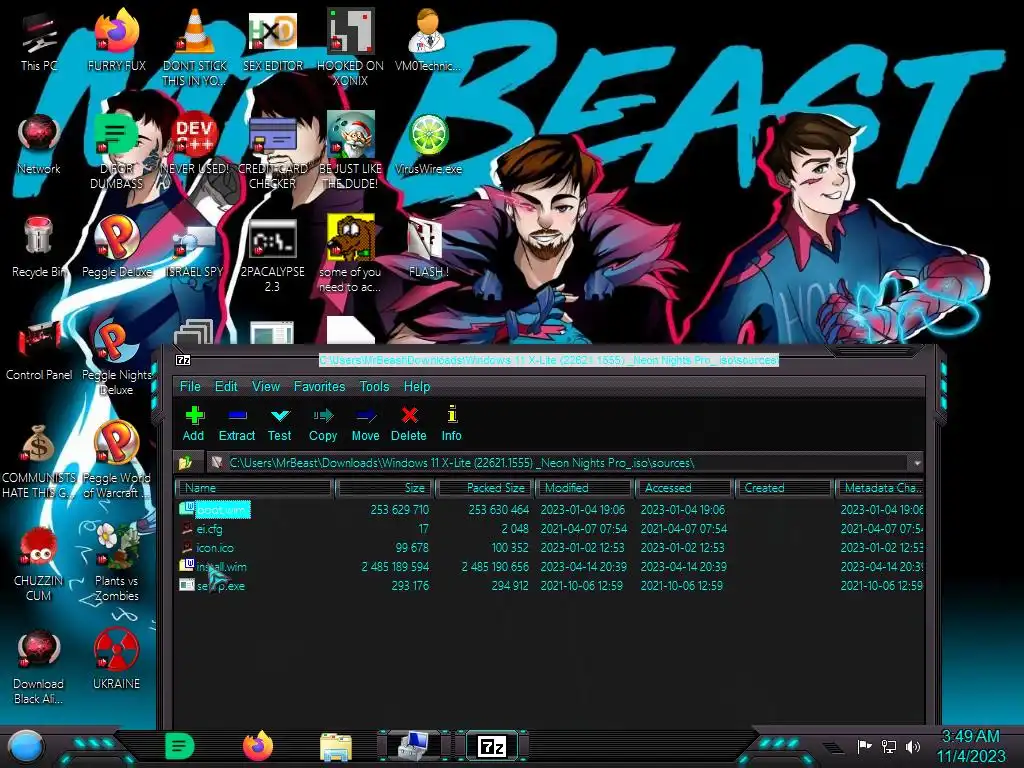
Task: Select the FLASH ! desktop icon
Action: (x=428, y=248)
